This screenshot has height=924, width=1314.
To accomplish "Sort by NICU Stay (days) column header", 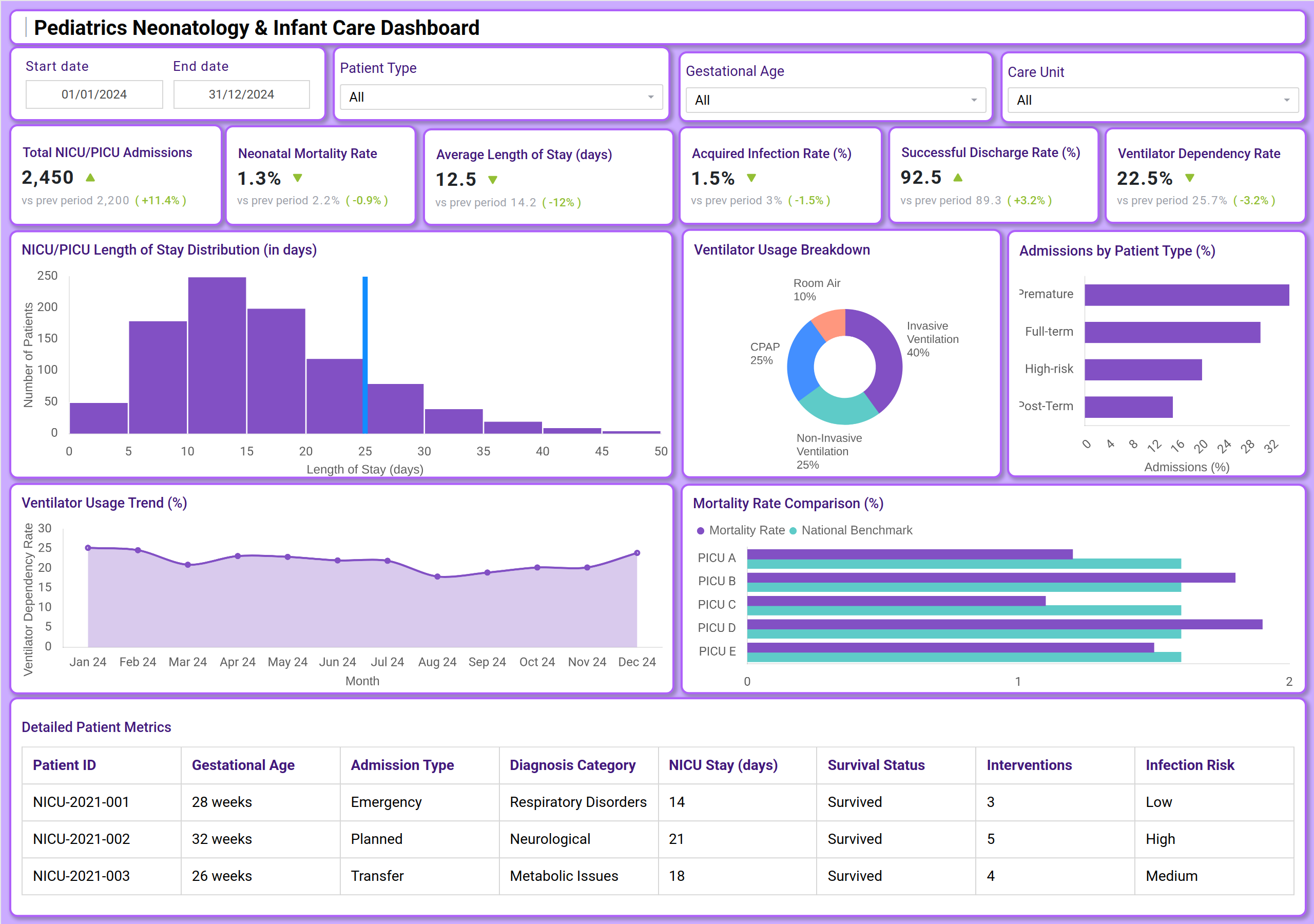I will pyautogui.click(x=737, y=765).
